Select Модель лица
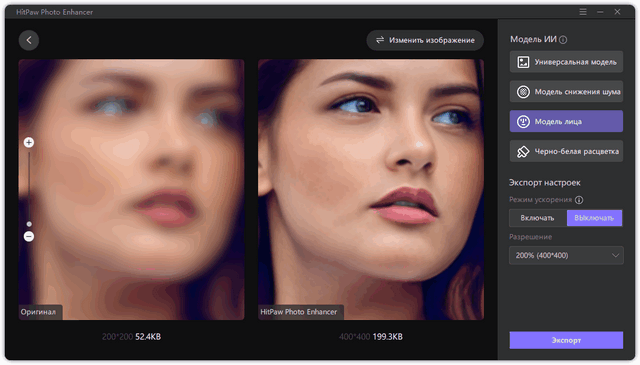This screenshot has width=640, height=365. 566,122
